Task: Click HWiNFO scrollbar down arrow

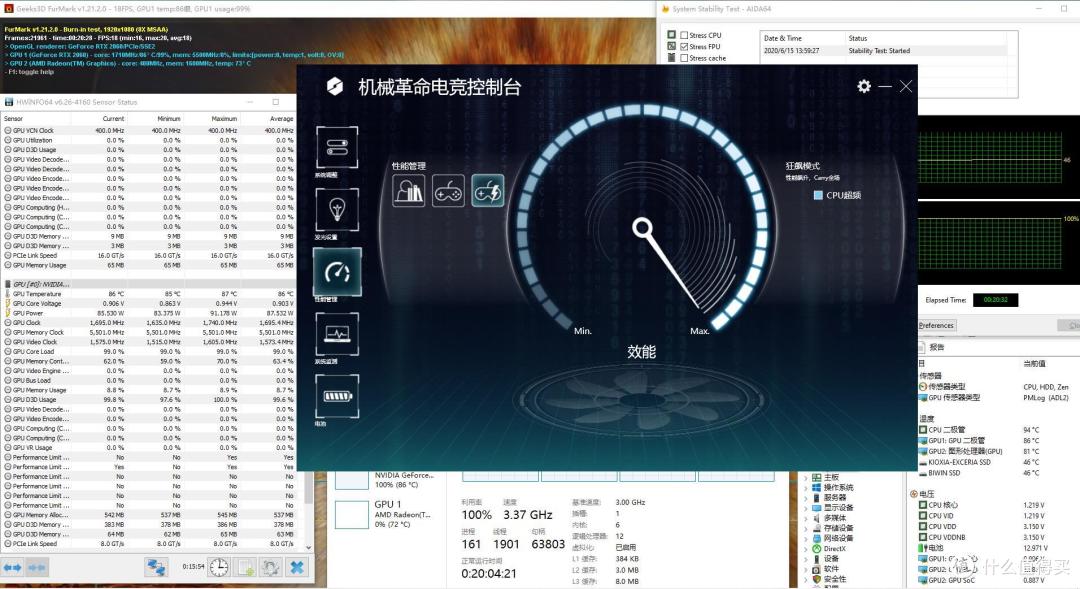Action: (308, 548)
